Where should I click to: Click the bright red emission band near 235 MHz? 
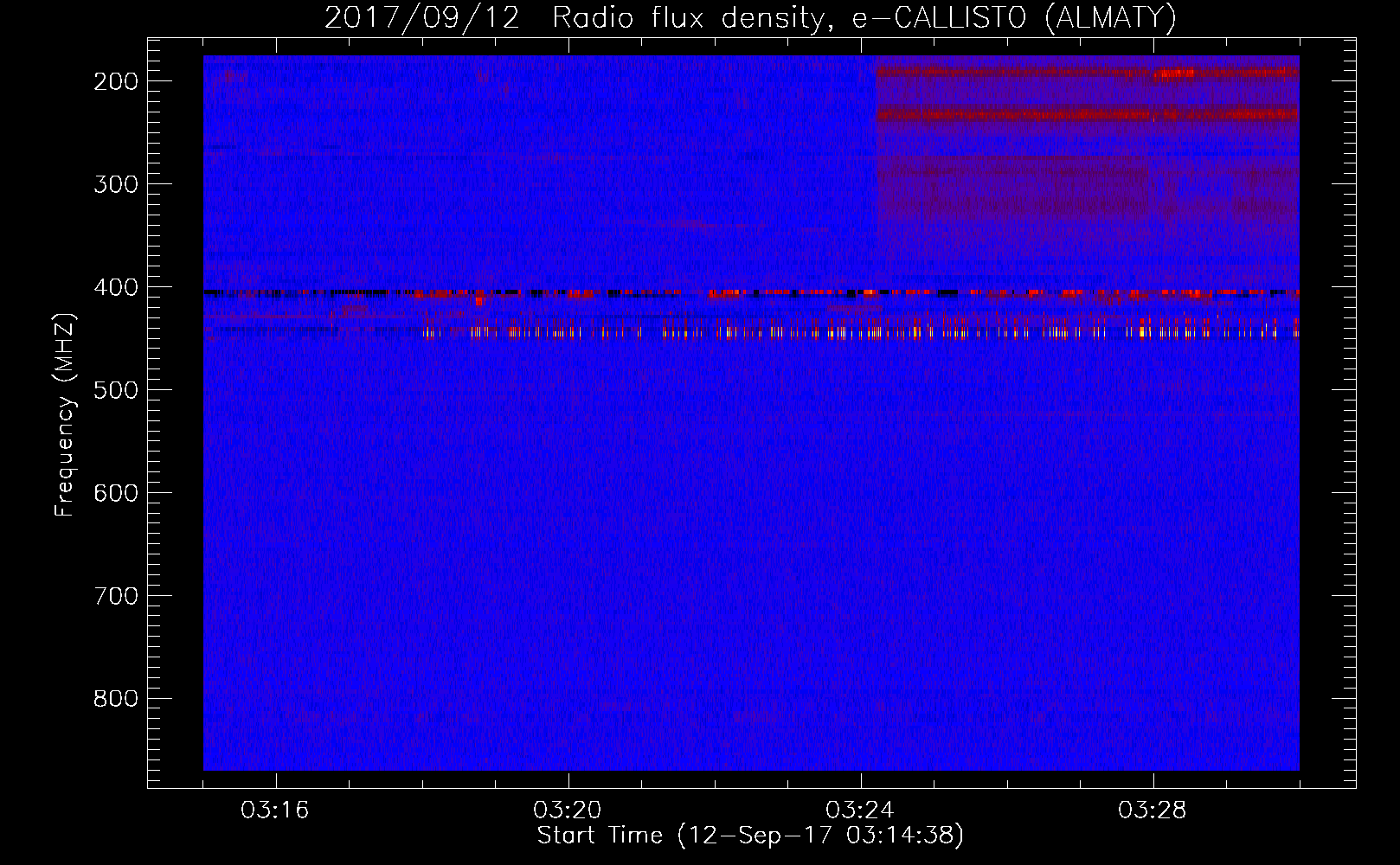(x=1088, y=113)
